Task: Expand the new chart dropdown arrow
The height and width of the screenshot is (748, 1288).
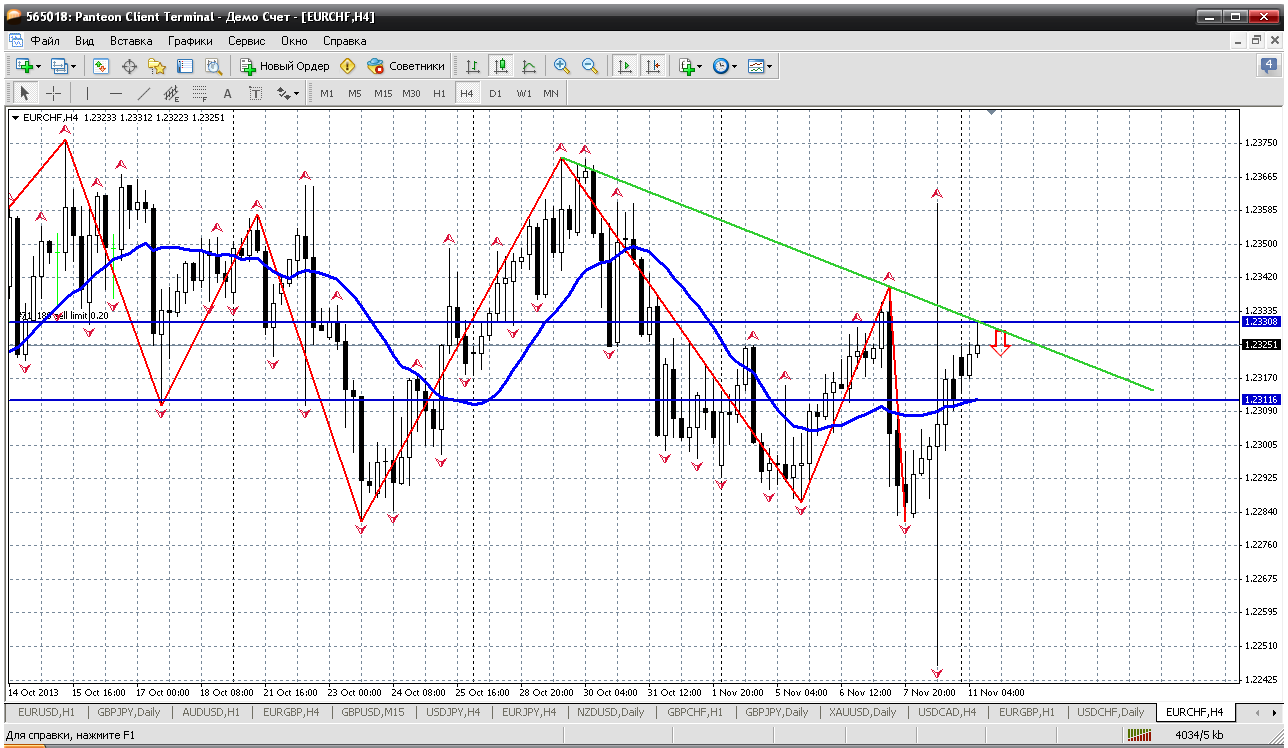Action: coord(39,66)
